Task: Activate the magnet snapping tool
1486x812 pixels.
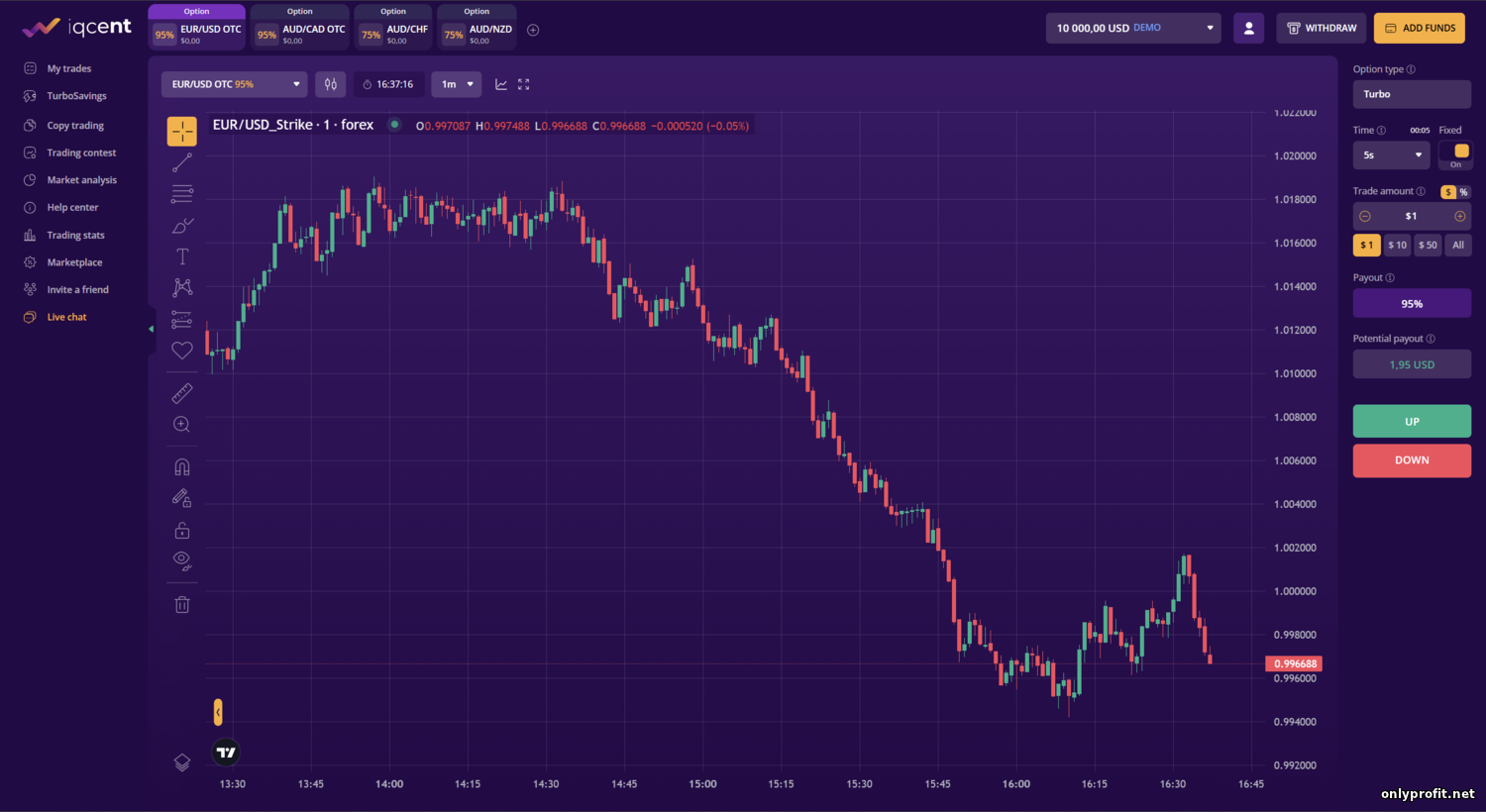Action: point(182,466)
